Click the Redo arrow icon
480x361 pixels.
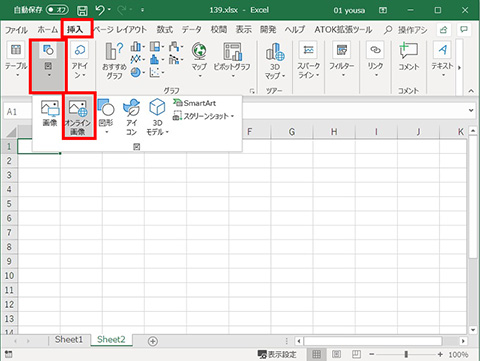coord(122,10)
